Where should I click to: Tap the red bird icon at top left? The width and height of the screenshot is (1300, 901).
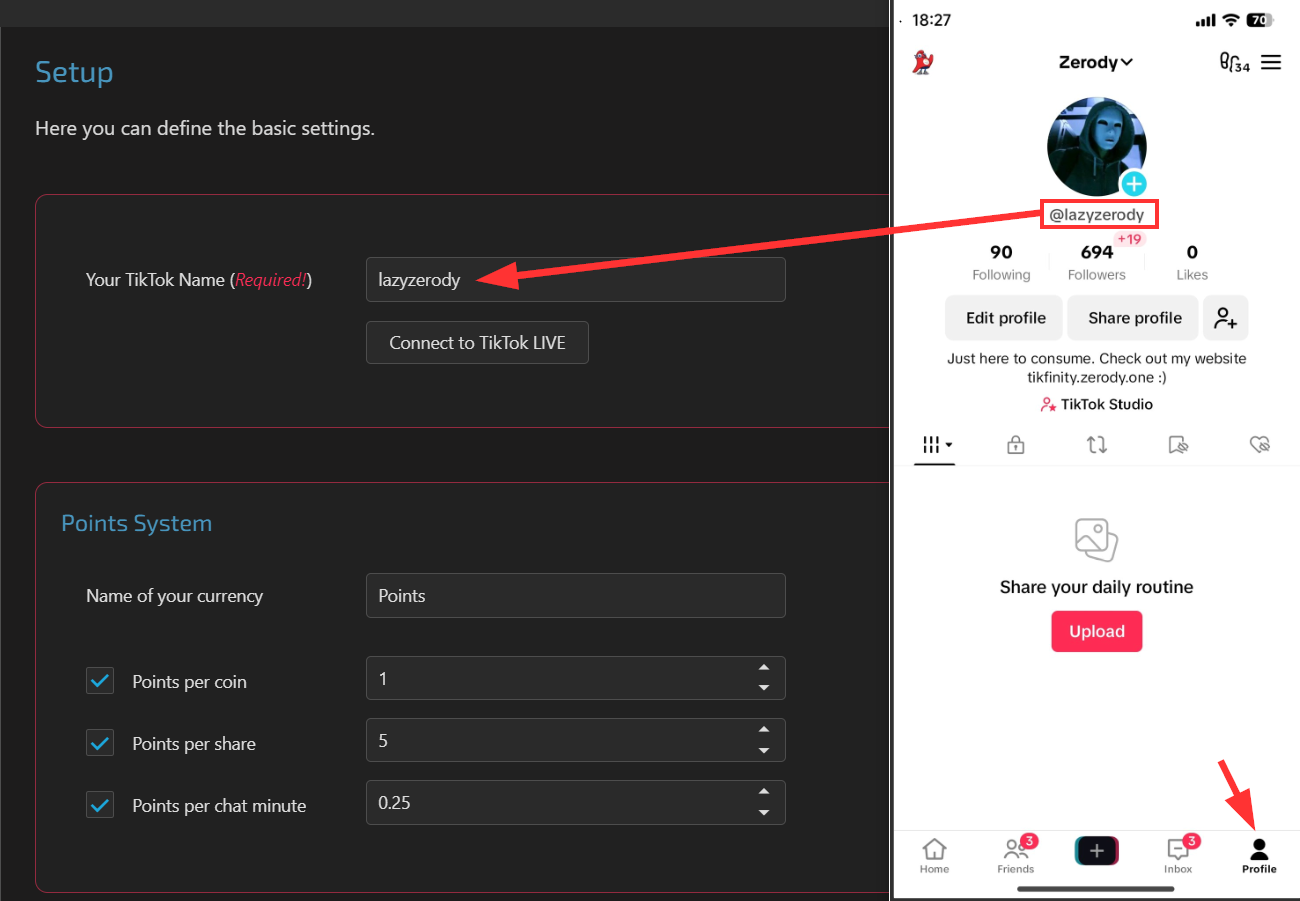pos(923,63)
